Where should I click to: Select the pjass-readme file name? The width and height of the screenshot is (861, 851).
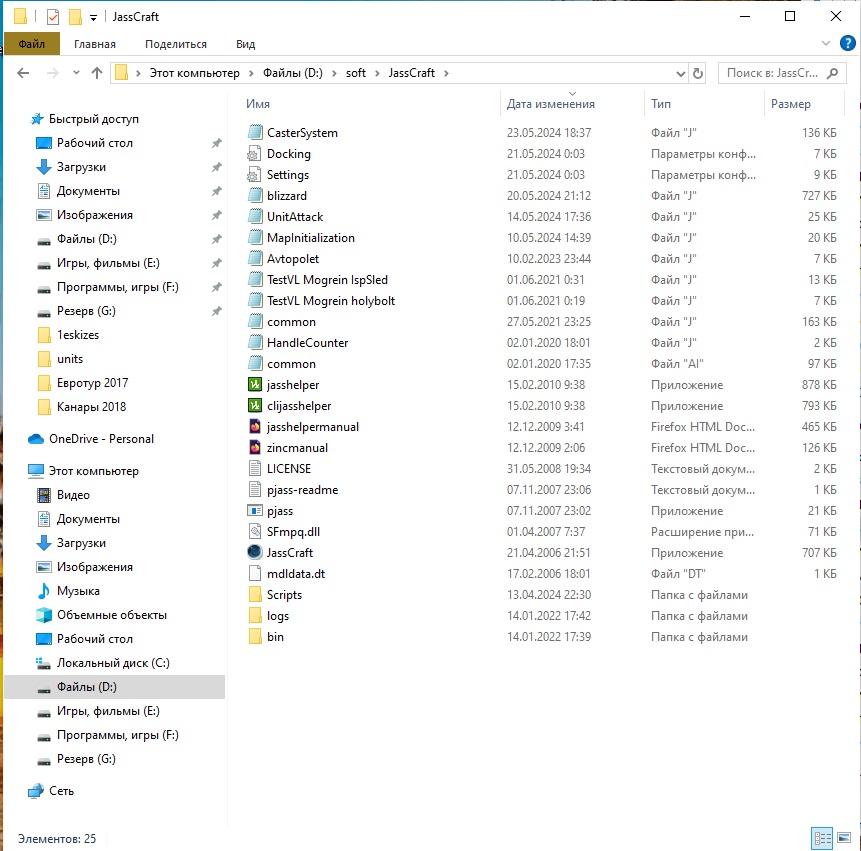[x=303, y=490]
